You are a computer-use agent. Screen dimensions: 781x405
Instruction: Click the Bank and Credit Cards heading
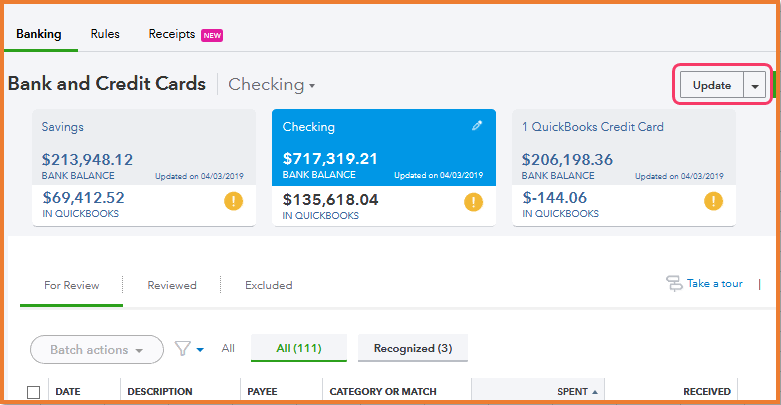coord(107,84)
